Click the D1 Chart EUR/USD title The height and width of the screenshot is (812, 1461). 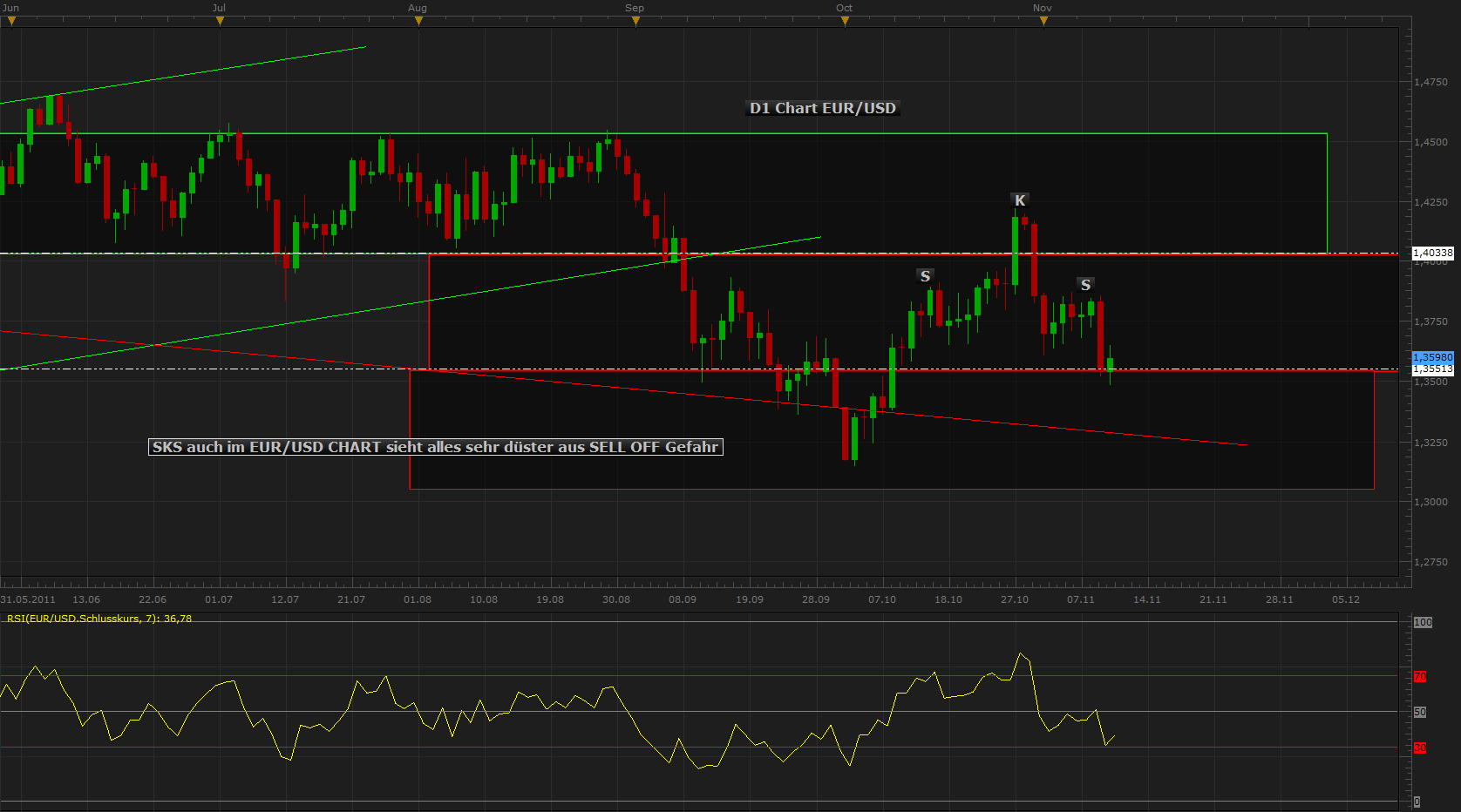pos(821,108)
